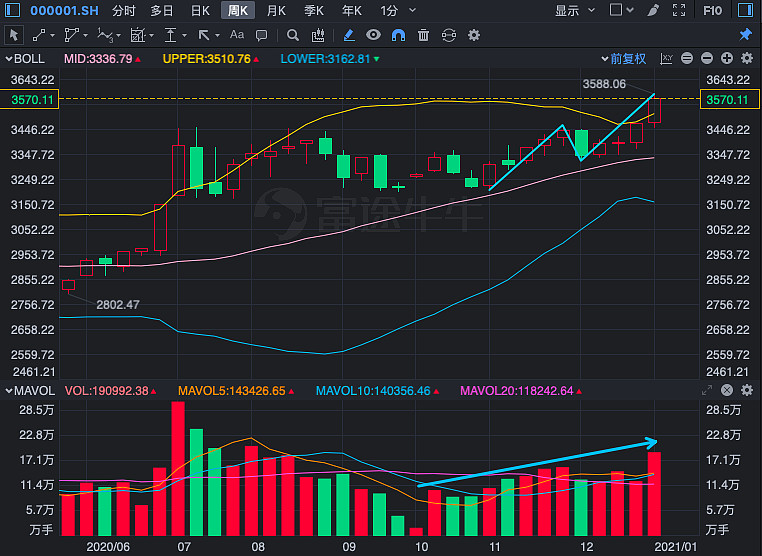The width and height of the screenshot is (762, 556).
Task: Click the MAVOL5:143426.65 label
Action: point(232,391)
